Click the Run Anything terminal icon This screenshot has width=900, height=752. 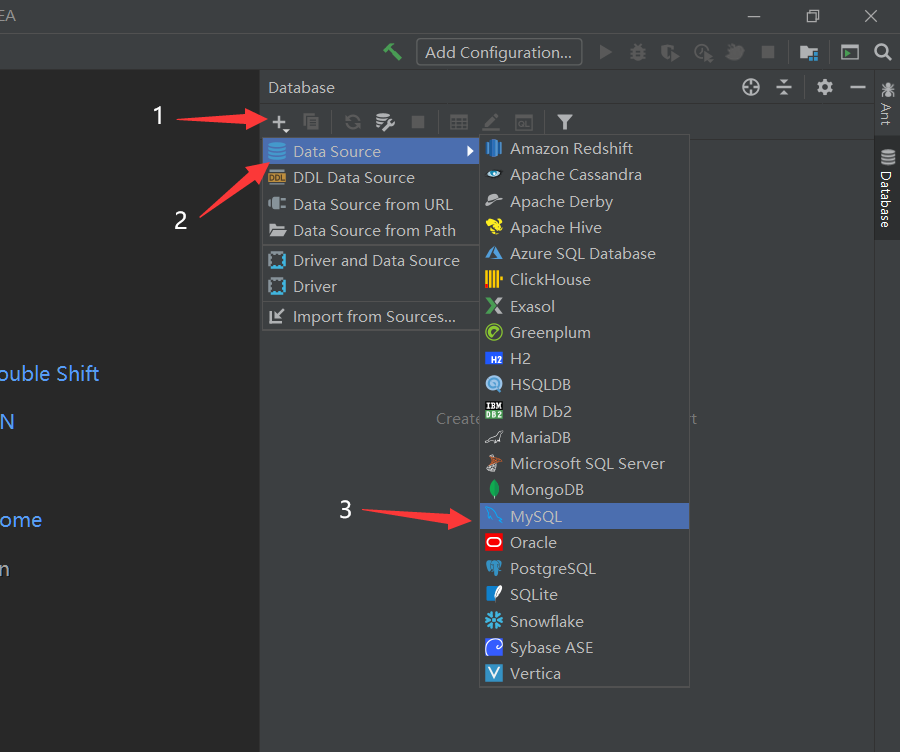coord(849,52)
